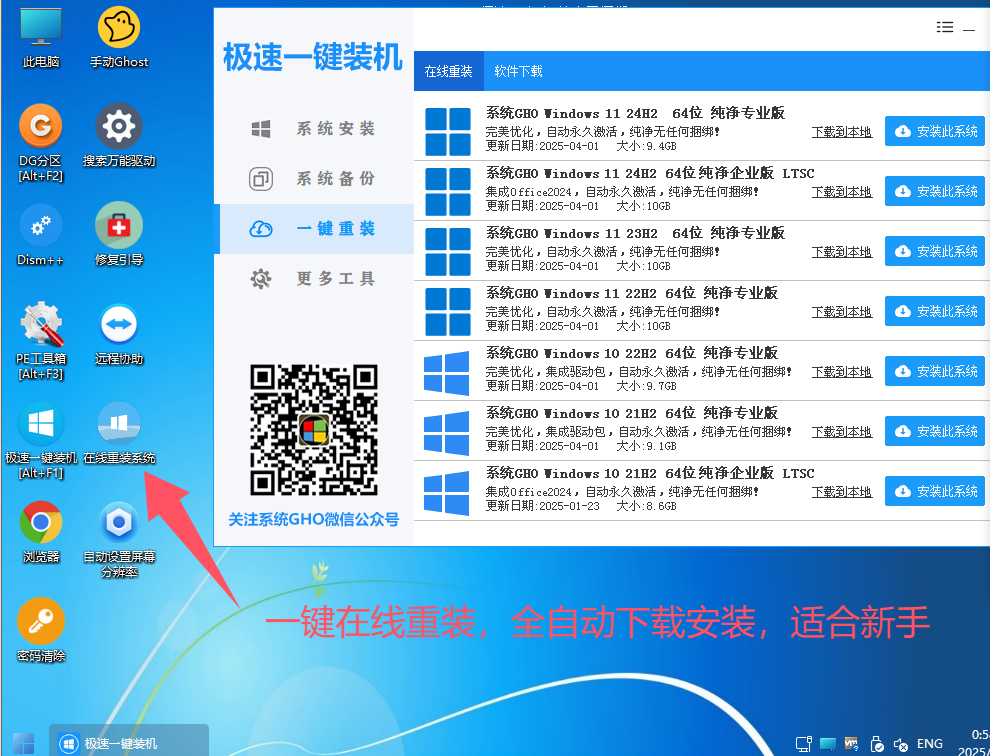Click the Windows 10 21H2 纯净专业版 logo
This screenshot has width=990, height=756.
[446, 433]
